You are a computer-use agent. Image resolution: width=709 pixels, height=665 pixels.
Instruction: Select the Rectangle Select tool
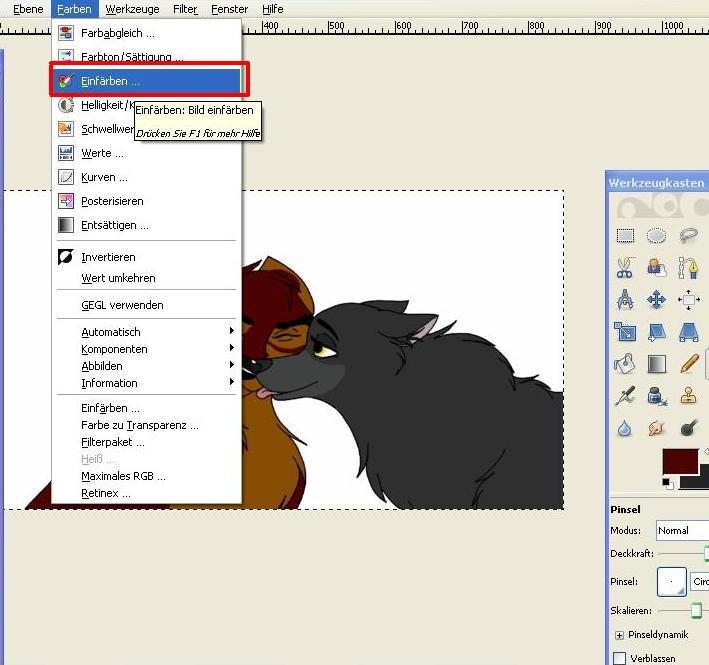(625, 236)
